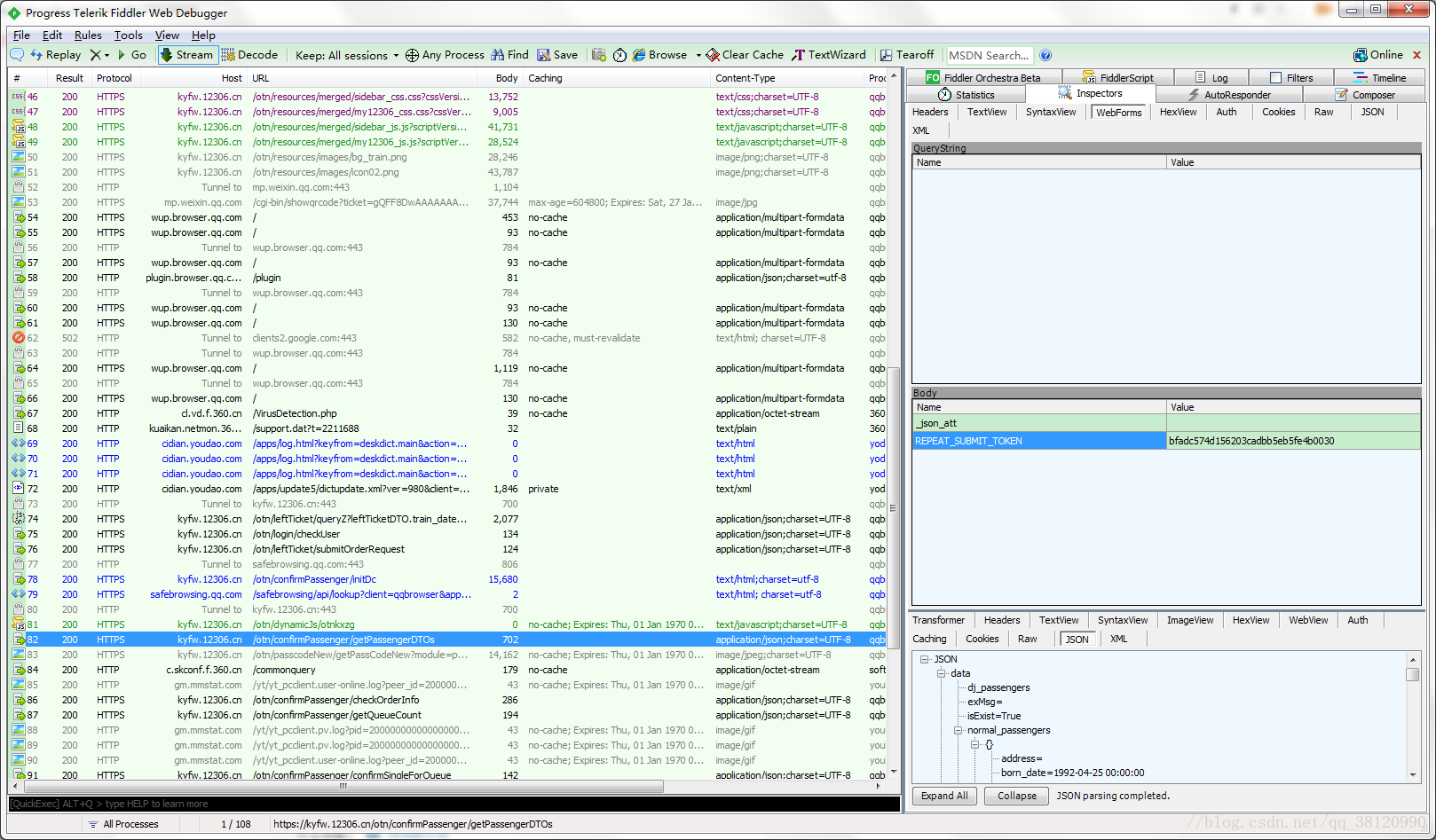The image size is (1436, 840).
Task: Select response WebView tab
Action: pos(1308,620)
